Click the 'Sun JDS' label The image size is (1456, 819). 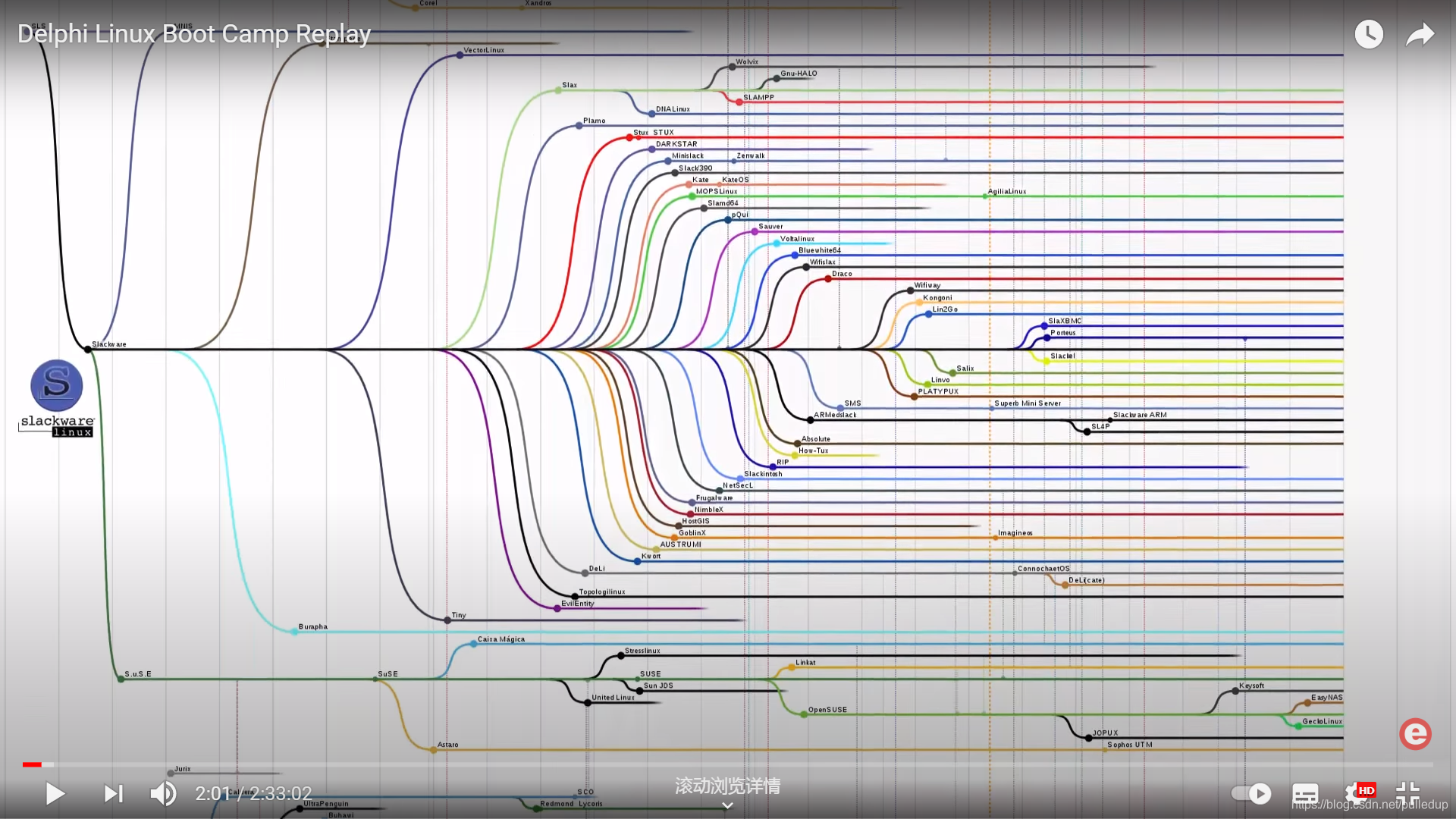pos(658,686)
